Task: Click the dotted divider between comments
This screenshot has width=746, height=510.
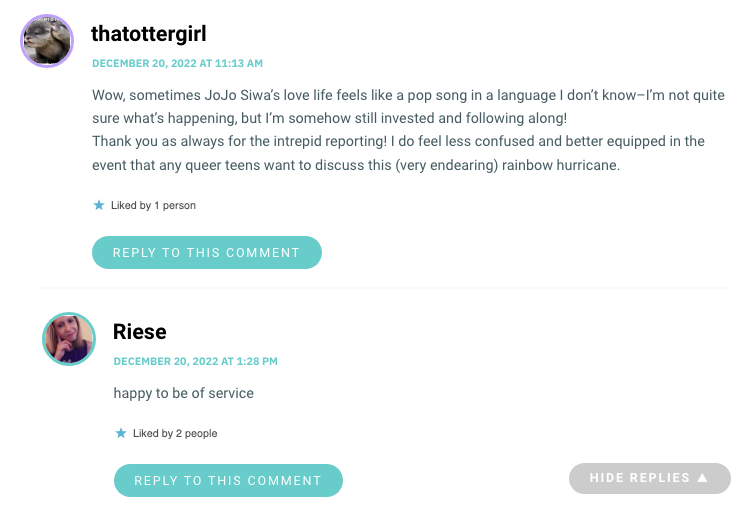Action: coord(384,288)
